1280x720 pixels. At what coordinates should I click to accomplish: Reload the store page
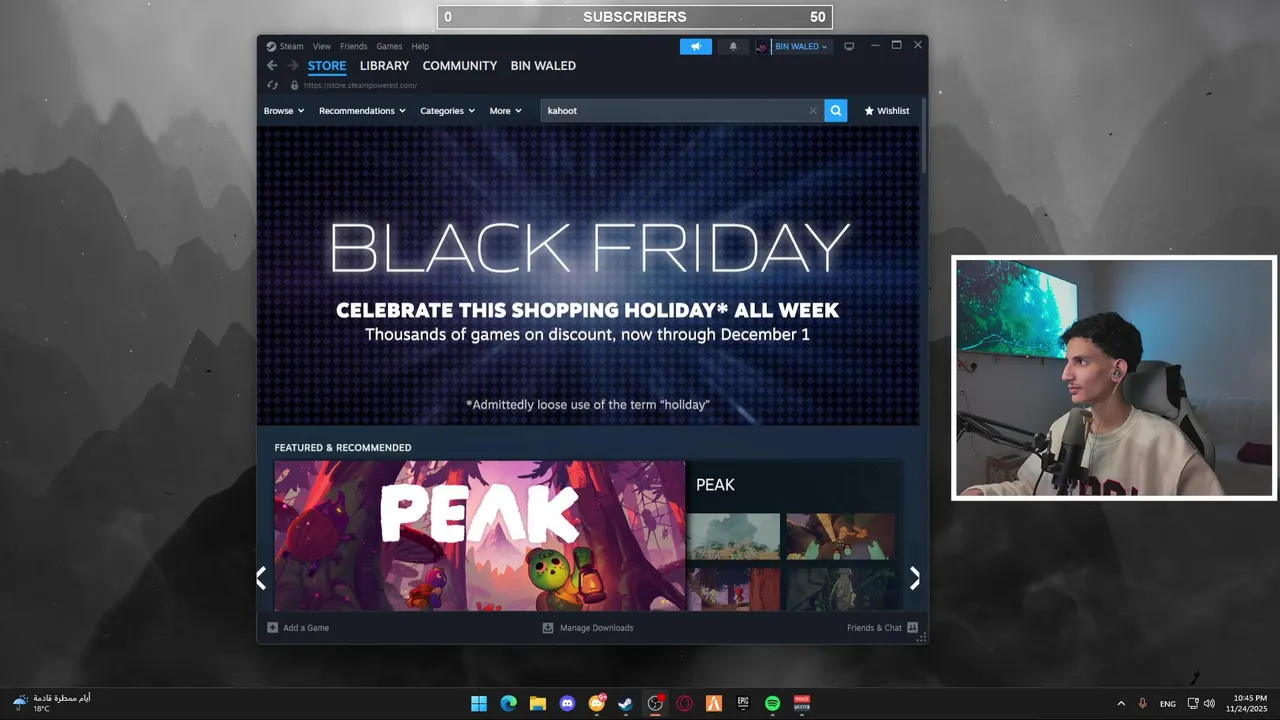pyautogui.click(x=272, y=85)
